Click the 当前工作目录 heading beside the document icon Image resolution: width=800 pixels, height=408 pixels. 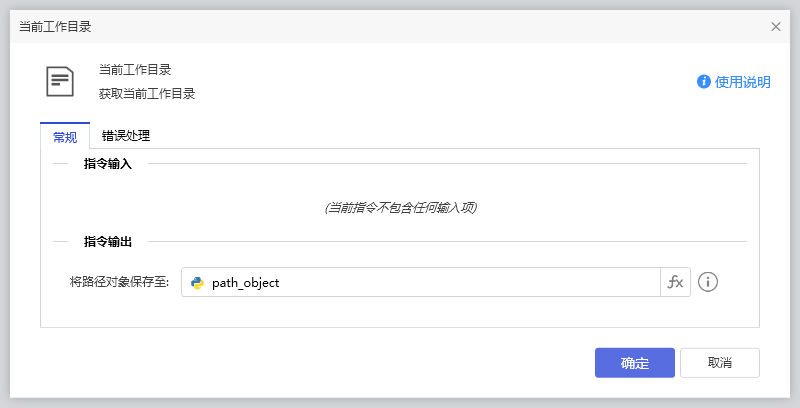click(134, 70)
